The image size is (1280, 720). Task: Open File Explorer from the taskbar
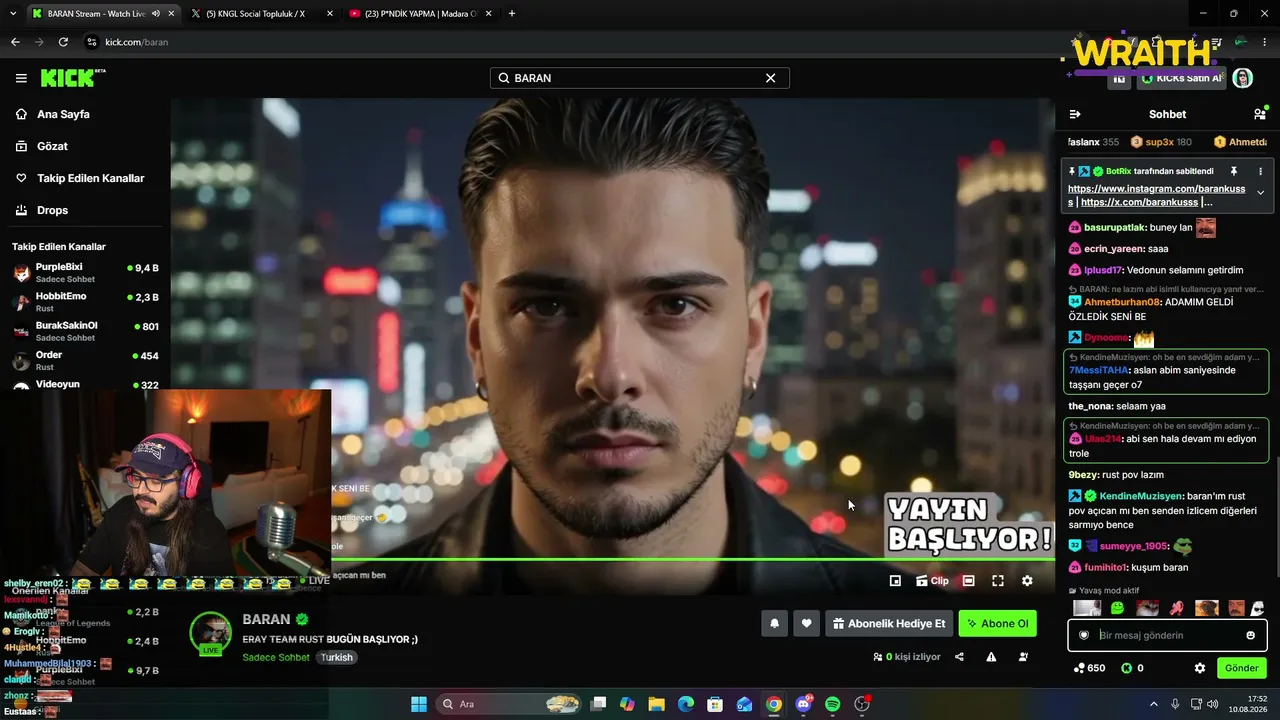coord(656,704)
